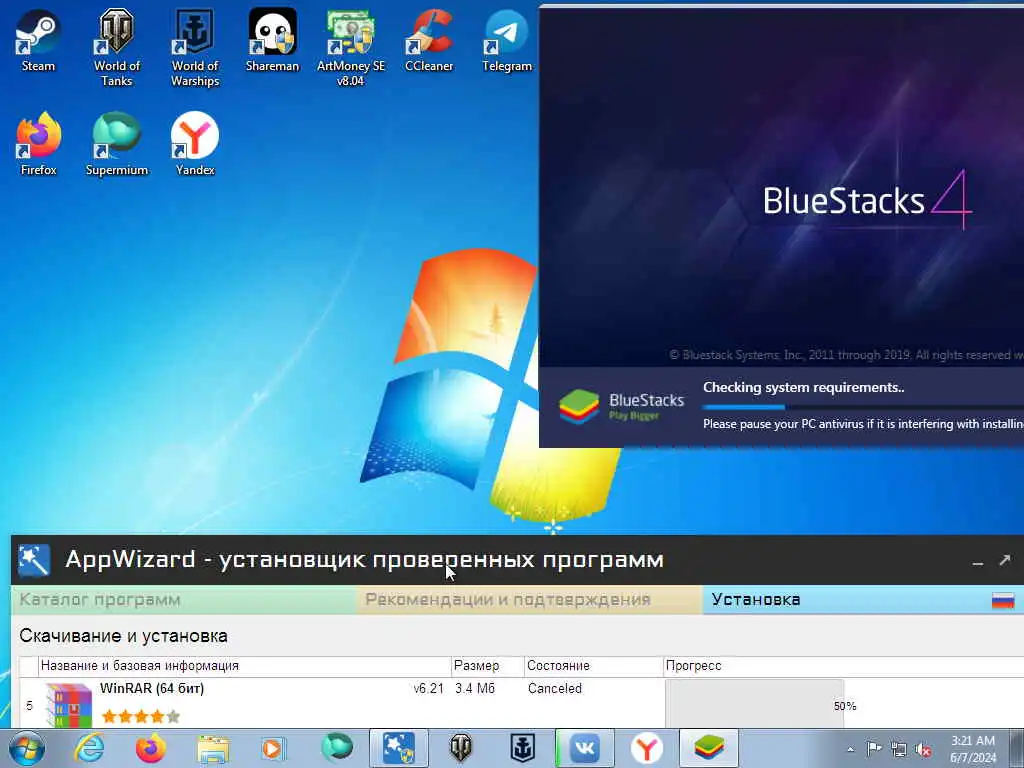
Task: Expand AppWizard window with arrow button
Action: [x=1005, y=560]
